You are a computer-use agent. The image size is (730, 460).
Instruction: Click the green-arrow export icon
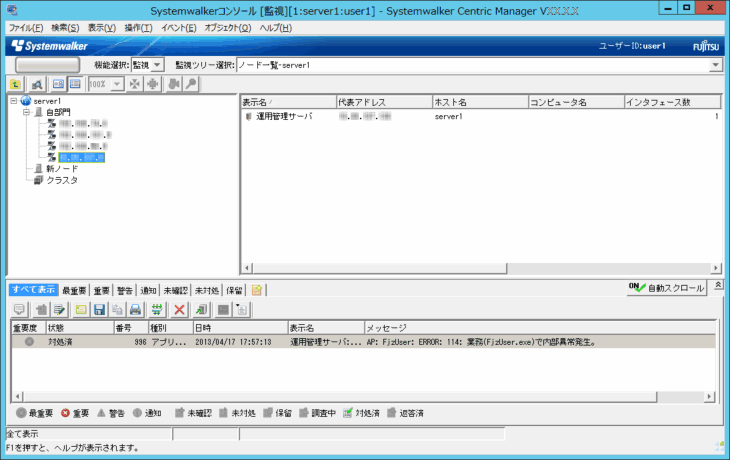[x=201, y=310]
